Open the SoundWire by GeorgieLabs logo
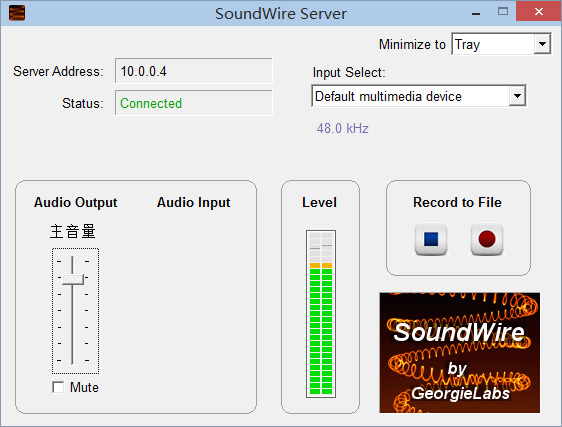Image resolution: width=562 pixels, height=427 pixels. click(x=459, y=353)
